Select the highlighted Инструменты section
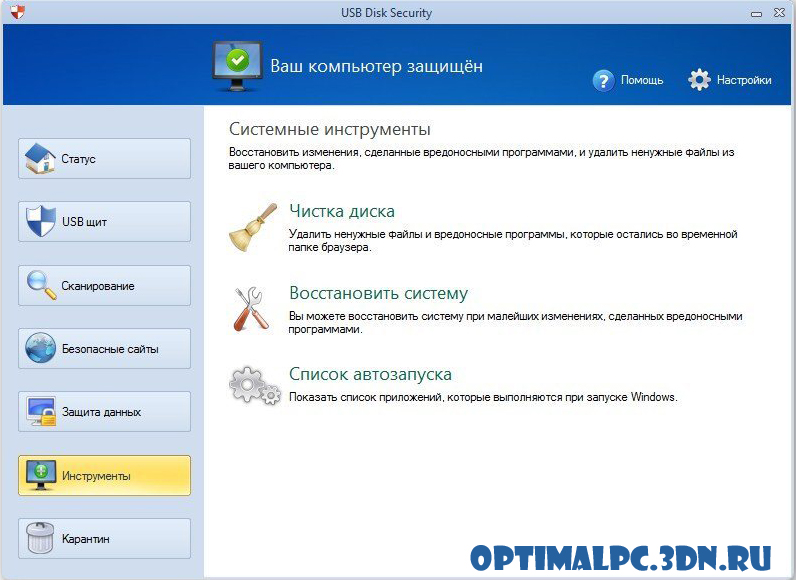This screenshot has width=796, height=580. (x=105, y=475)
